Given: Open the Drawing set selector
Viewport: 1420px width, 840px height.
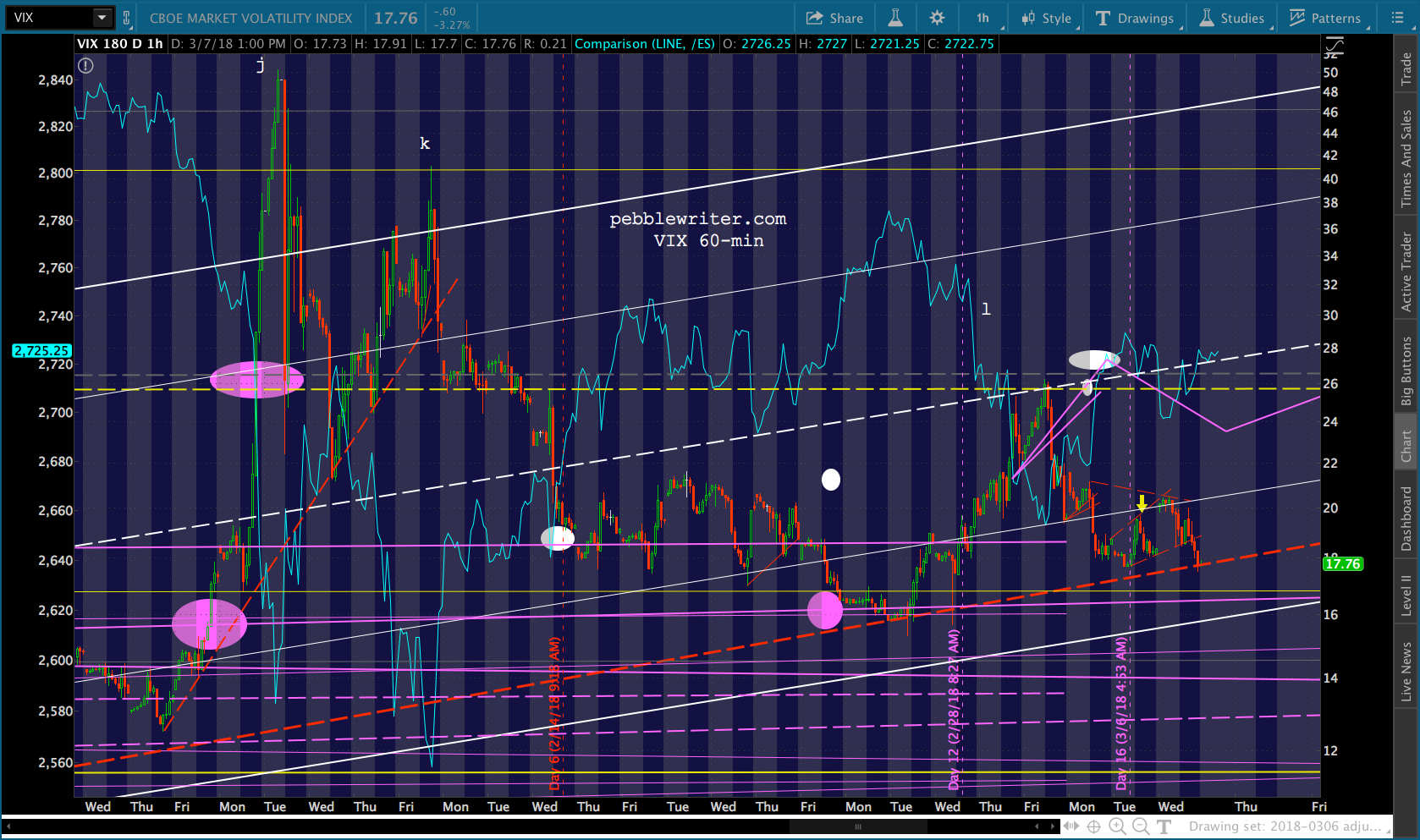Looking at the screenshot, I should 1284,826.
